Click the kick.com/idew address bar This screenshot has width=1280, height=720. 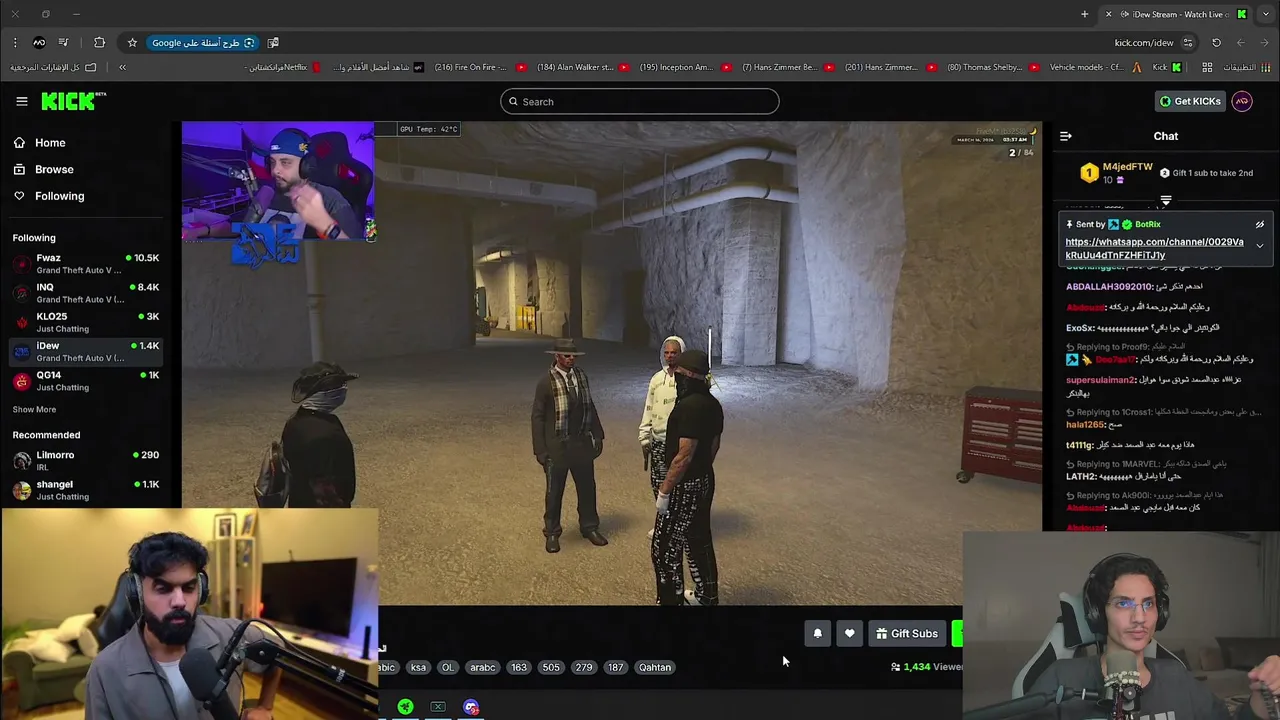(1144, 43)
